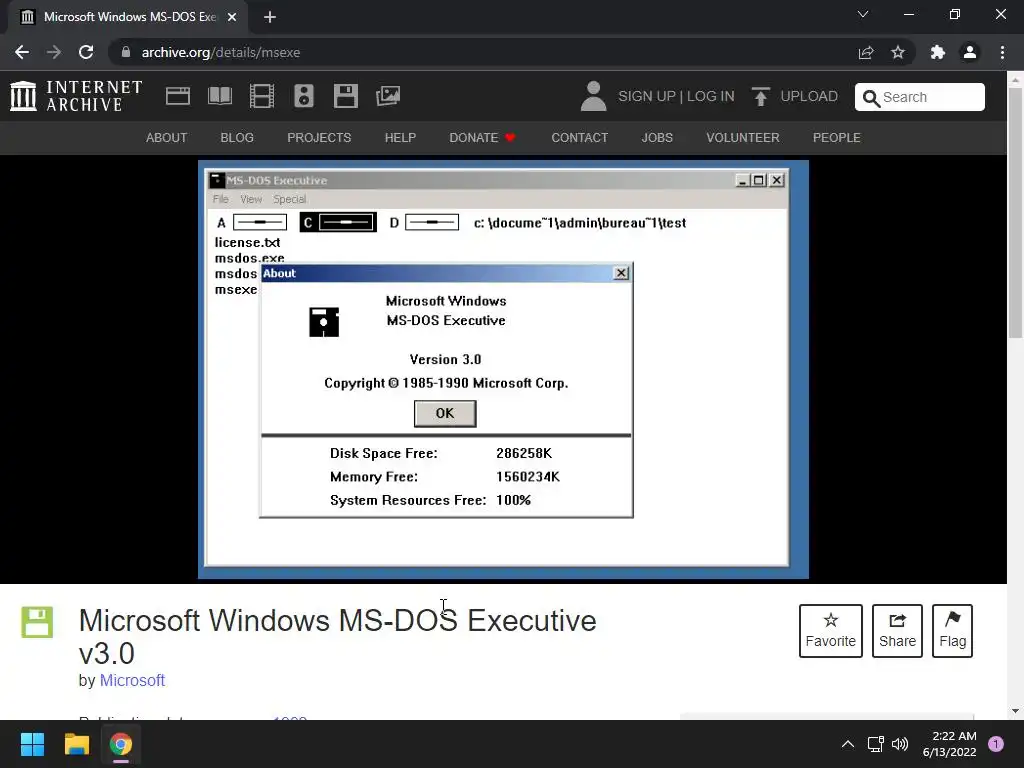Open the Audio speaker icon
1024x768 pixels.
coord(304,96)
